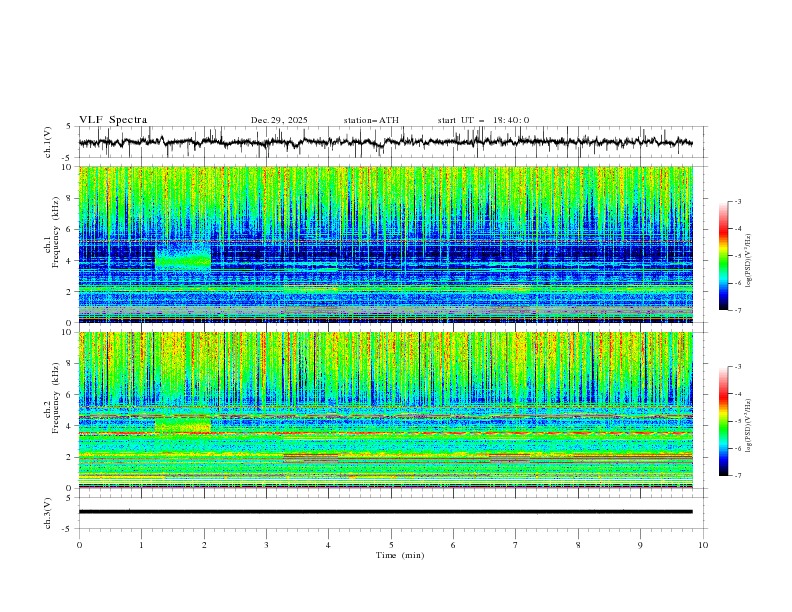Screen dimensions: 792x612
Task: Click the ch.3 flat black waveform line
Action: [385, 512]
